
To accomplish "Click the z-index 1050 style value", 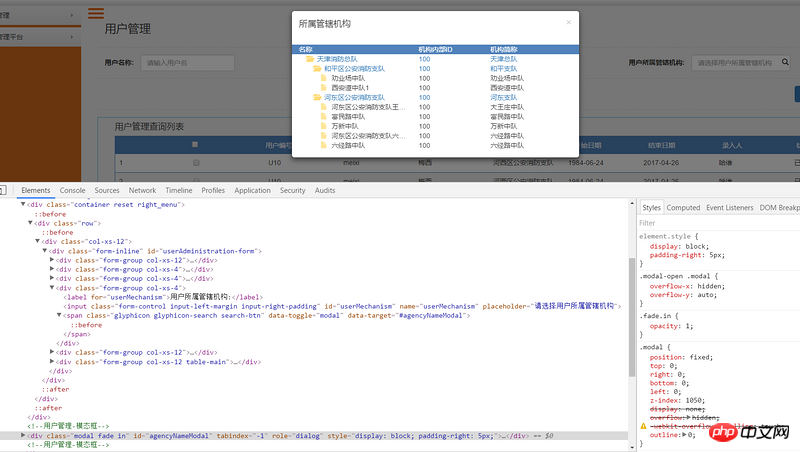I will click(x=694, y=400).
